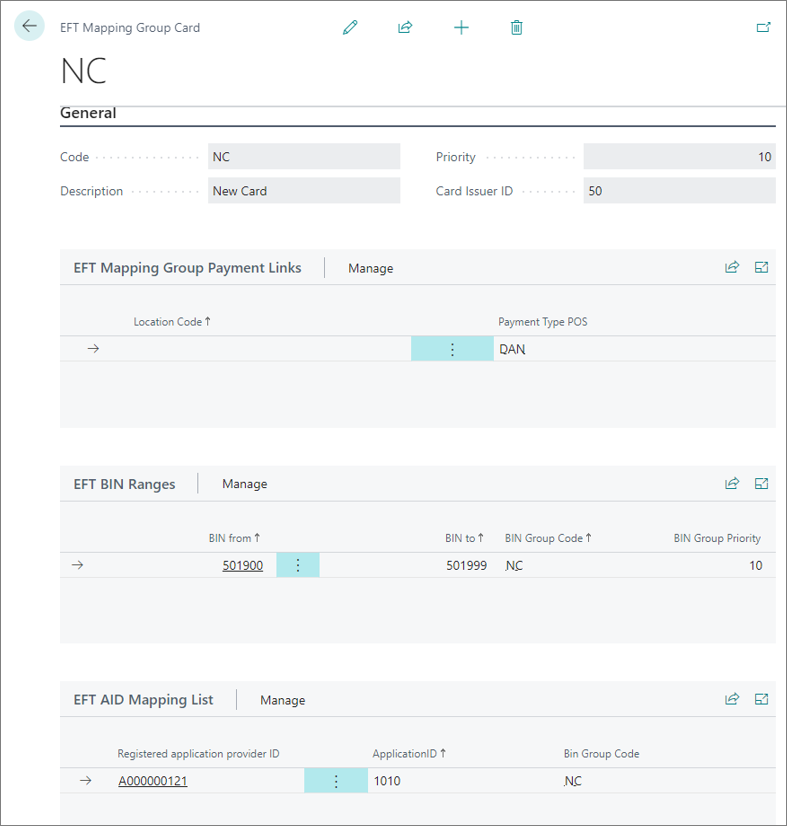Screen dimensions: 787x826
Task: Click the share icon in the card header
Action: point(405,27)
